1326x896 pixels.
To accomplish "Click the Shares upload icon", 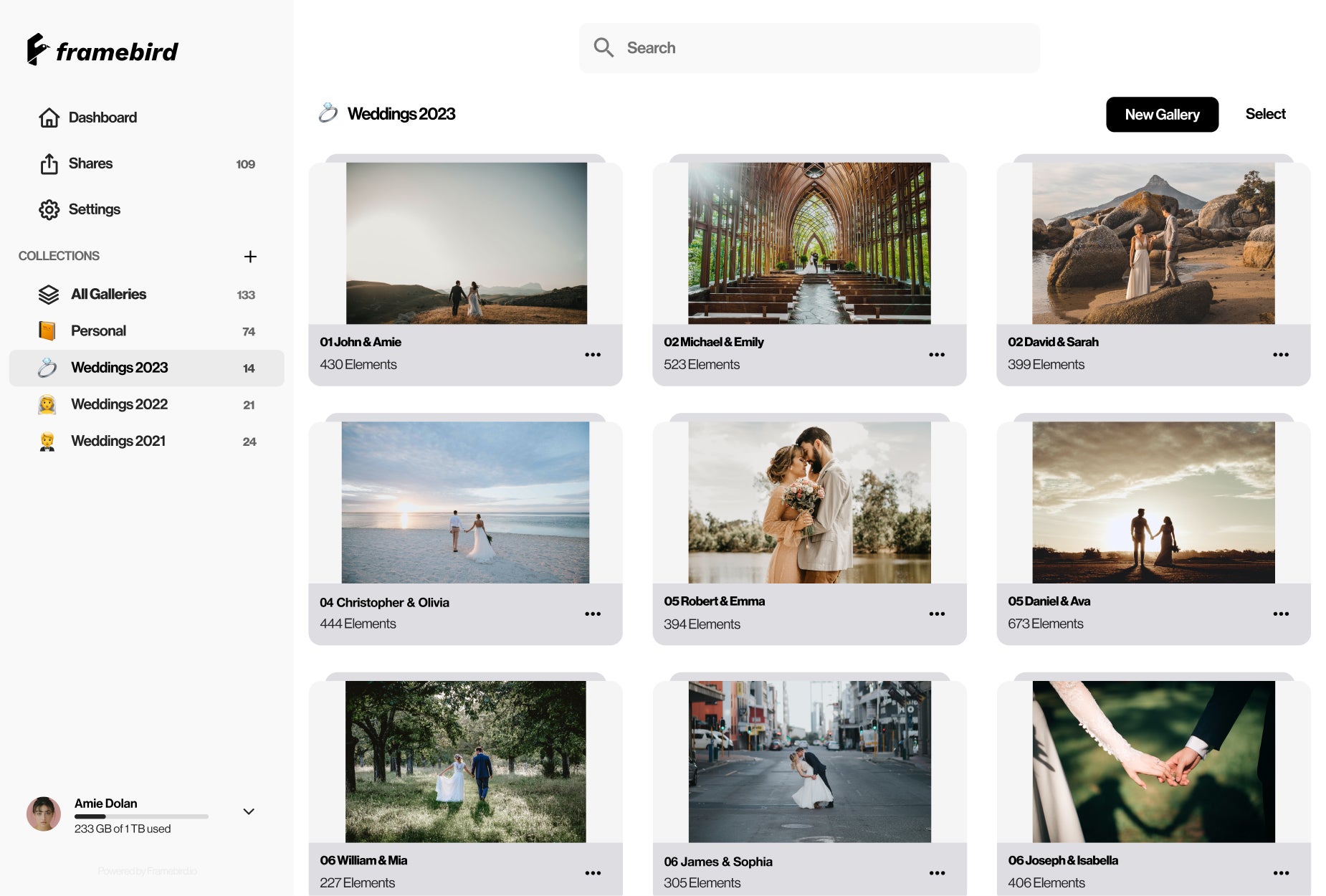I will coord(49,164).
